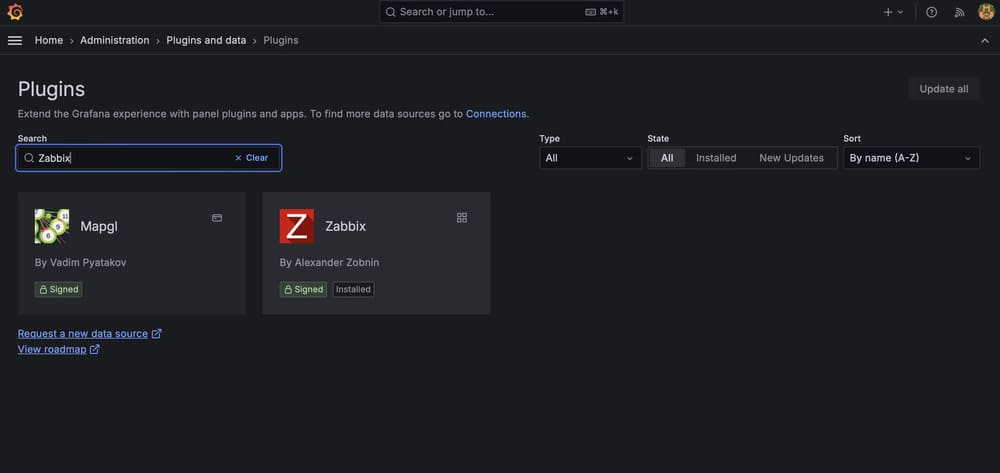Screen dimensions: 1000x473
Task: Click the Plugins page heading
Action: coord(51,89)
